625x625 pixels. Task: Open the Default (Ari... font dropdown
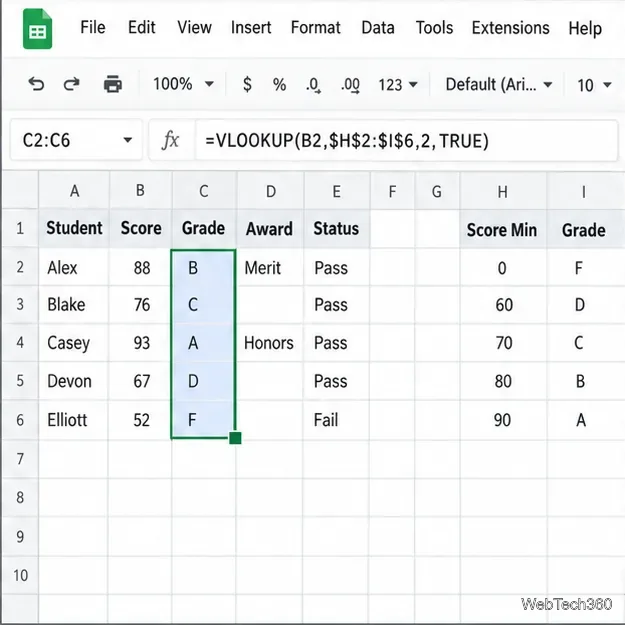point(499,85)
